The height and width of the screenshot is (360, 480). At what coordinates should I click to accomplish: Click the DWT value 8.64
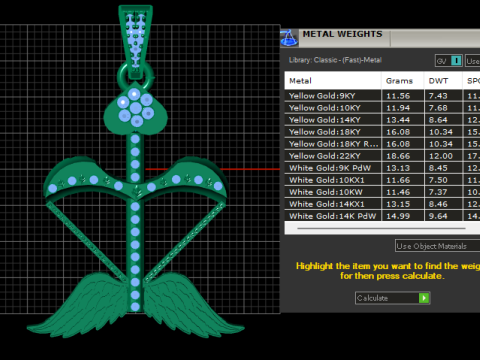click(438, 120)
